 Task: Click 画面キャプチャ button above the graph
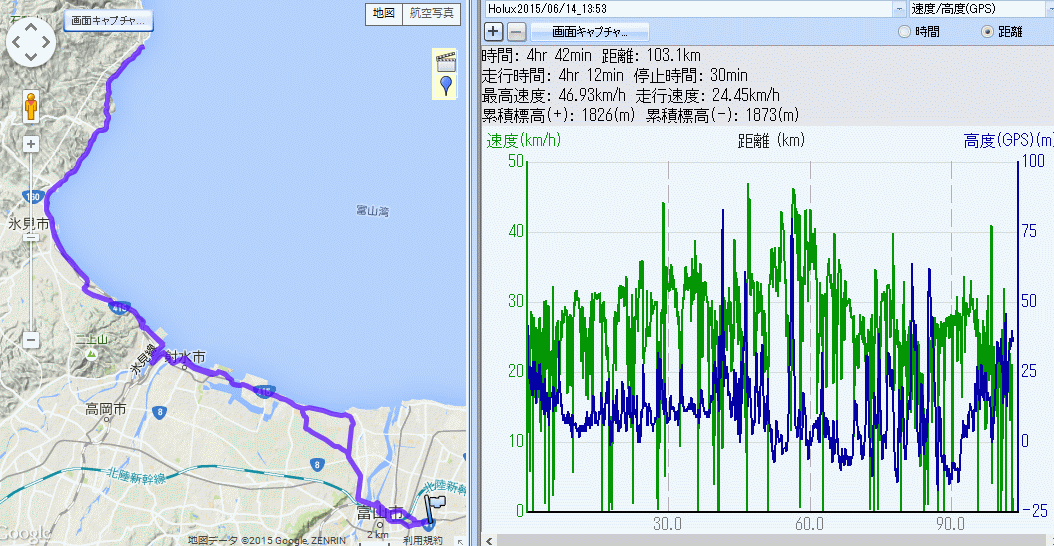(590, 31)
